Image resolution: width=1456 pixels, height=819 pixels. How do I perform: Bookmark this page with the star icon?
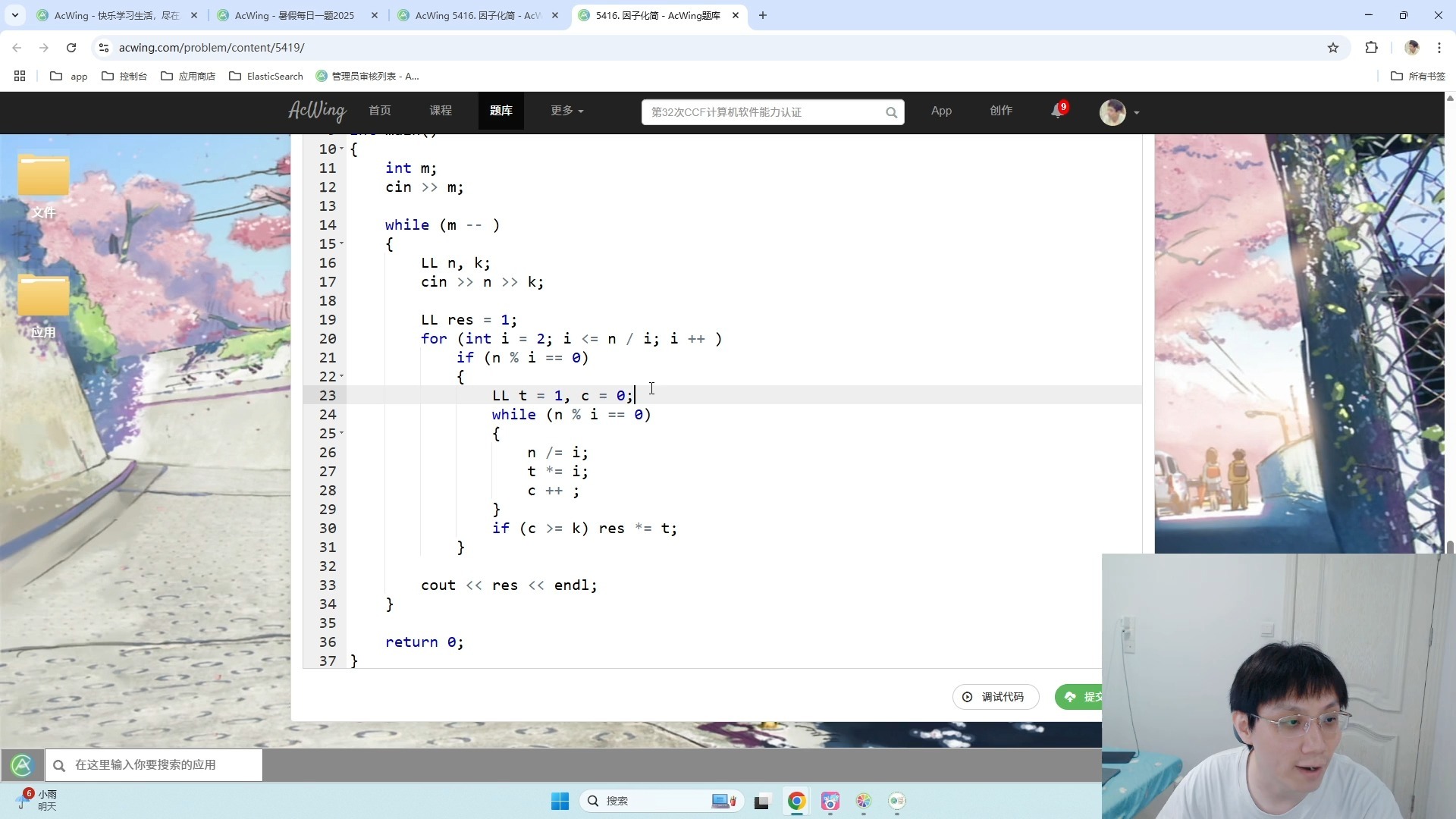click(x=1333, y=48)
